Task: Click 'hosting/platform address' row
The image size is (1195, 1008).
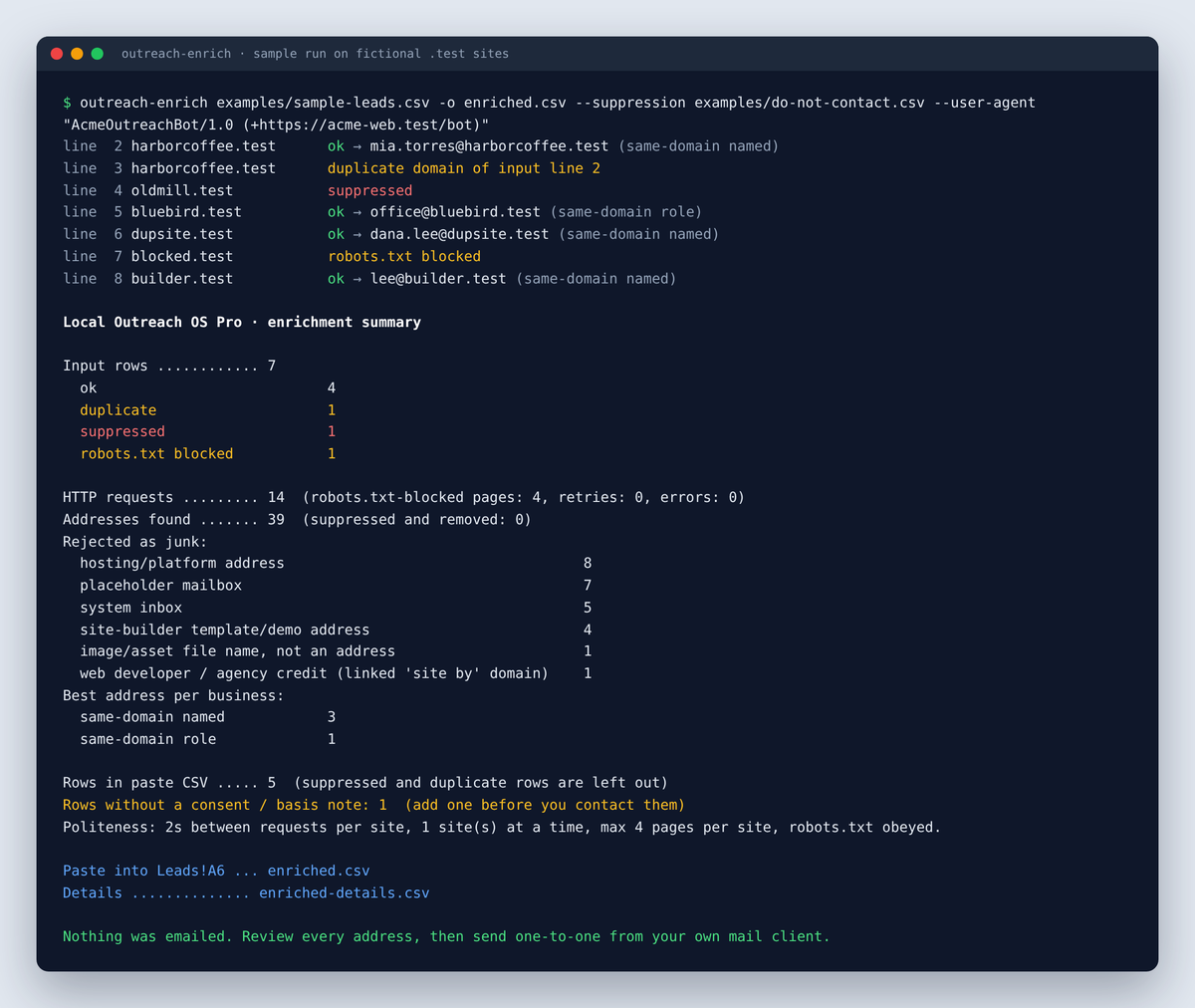Action: click(x=336, y=563)
